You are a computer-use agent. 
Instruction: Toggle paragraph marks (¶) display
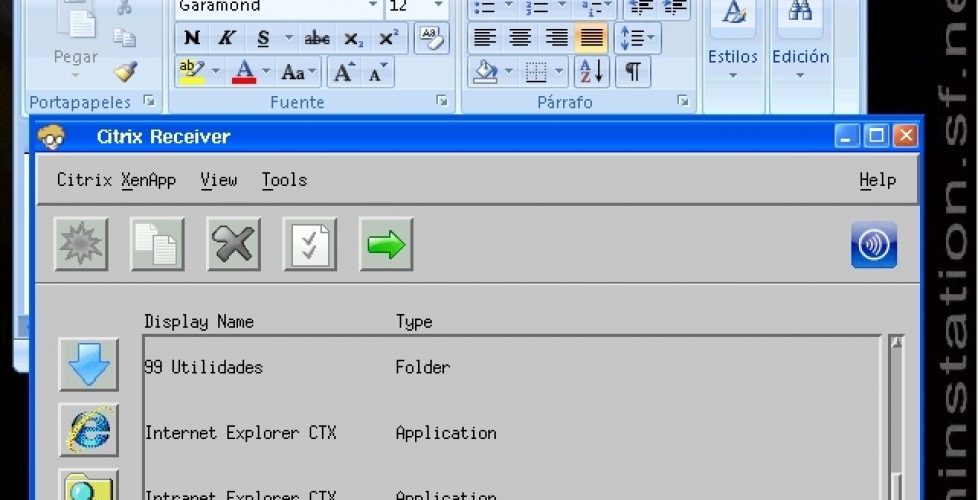633,72
